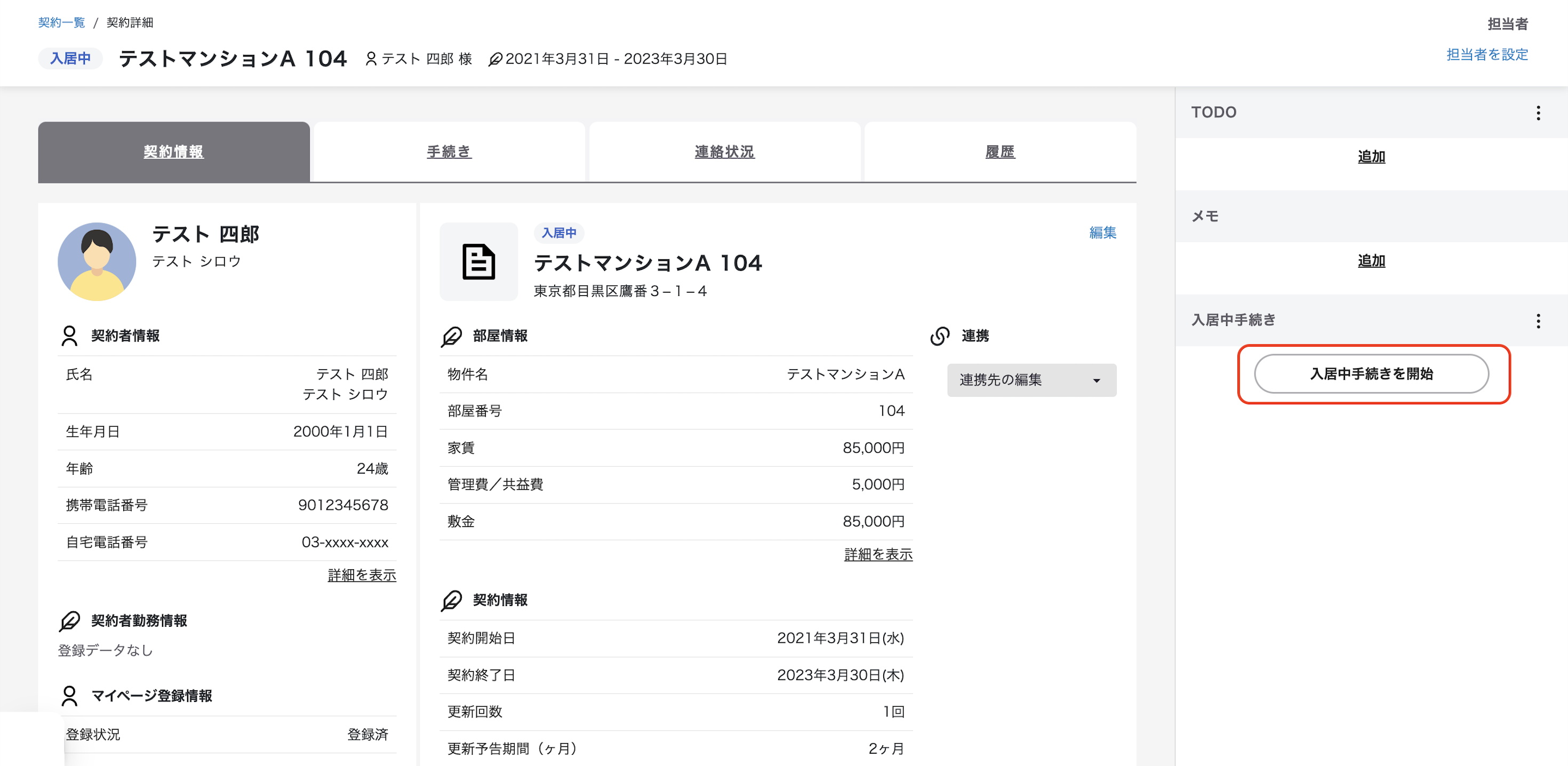The height and width of the screenshot is (766, 1568).
Task: Start procedure with 入居中手続きを開始 button
Action: click(x=1371, y=374)
